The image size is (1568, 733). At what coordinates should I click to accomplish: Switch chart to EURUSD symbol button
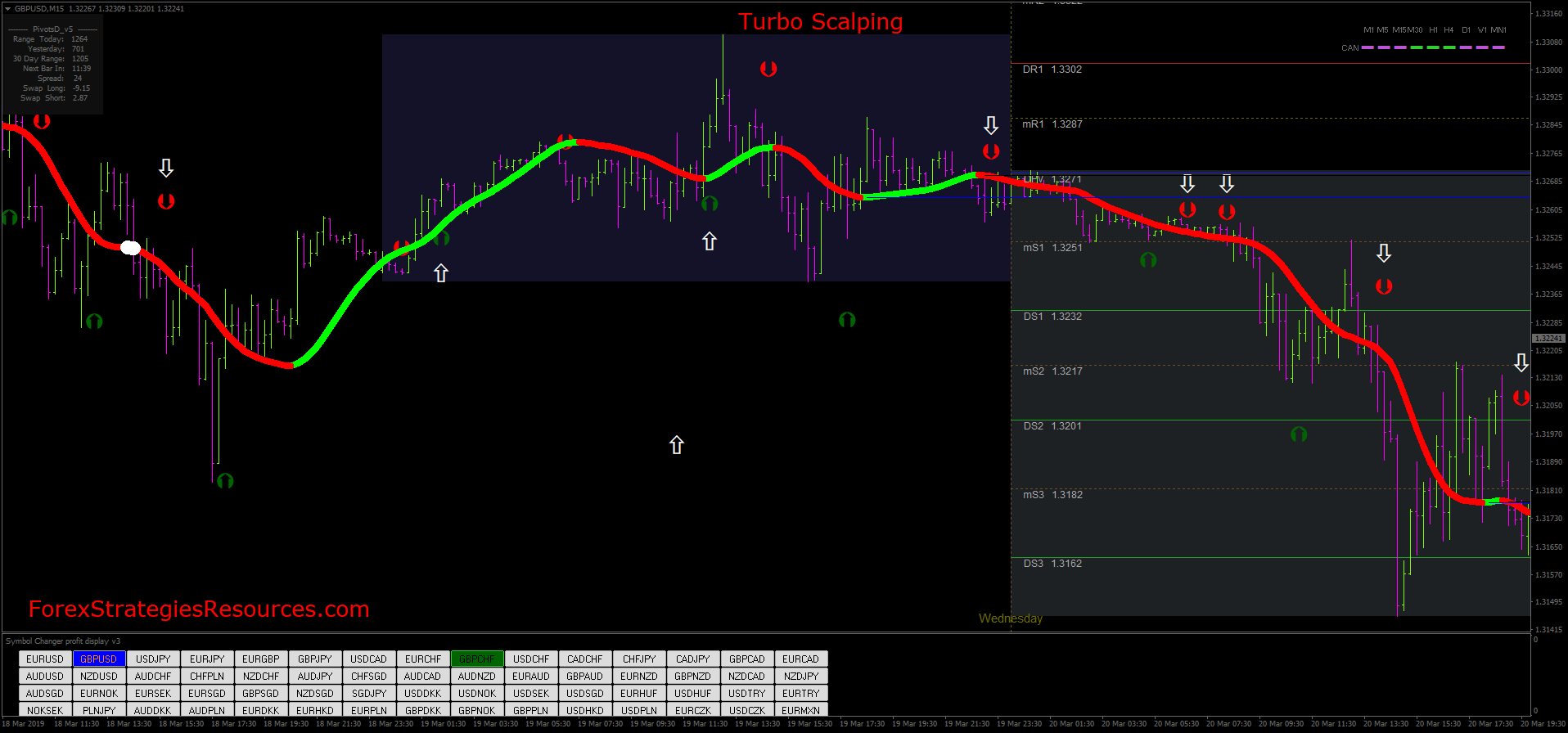(45, 659)
